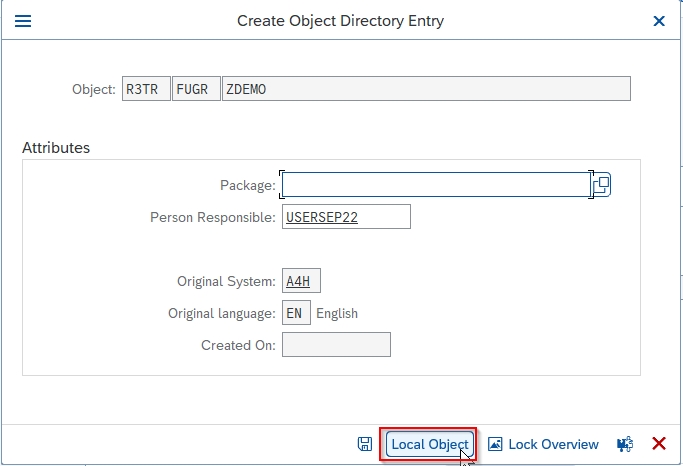Click the Original System field A4H
Image resolution: width=683 pixels, height=466 pixels.
(301, 281)
